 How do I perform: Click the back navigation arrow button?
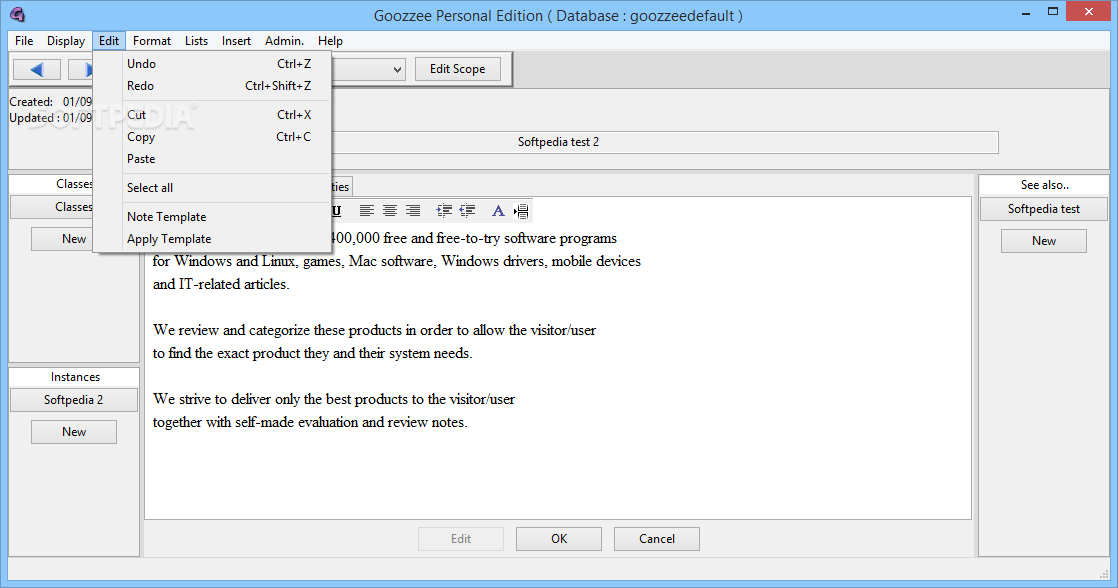click(x=37, y=69)
